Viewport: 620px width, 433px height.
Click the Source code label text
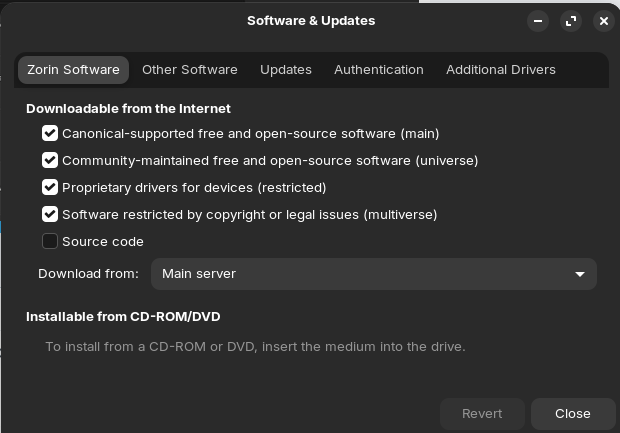point(103,241)
